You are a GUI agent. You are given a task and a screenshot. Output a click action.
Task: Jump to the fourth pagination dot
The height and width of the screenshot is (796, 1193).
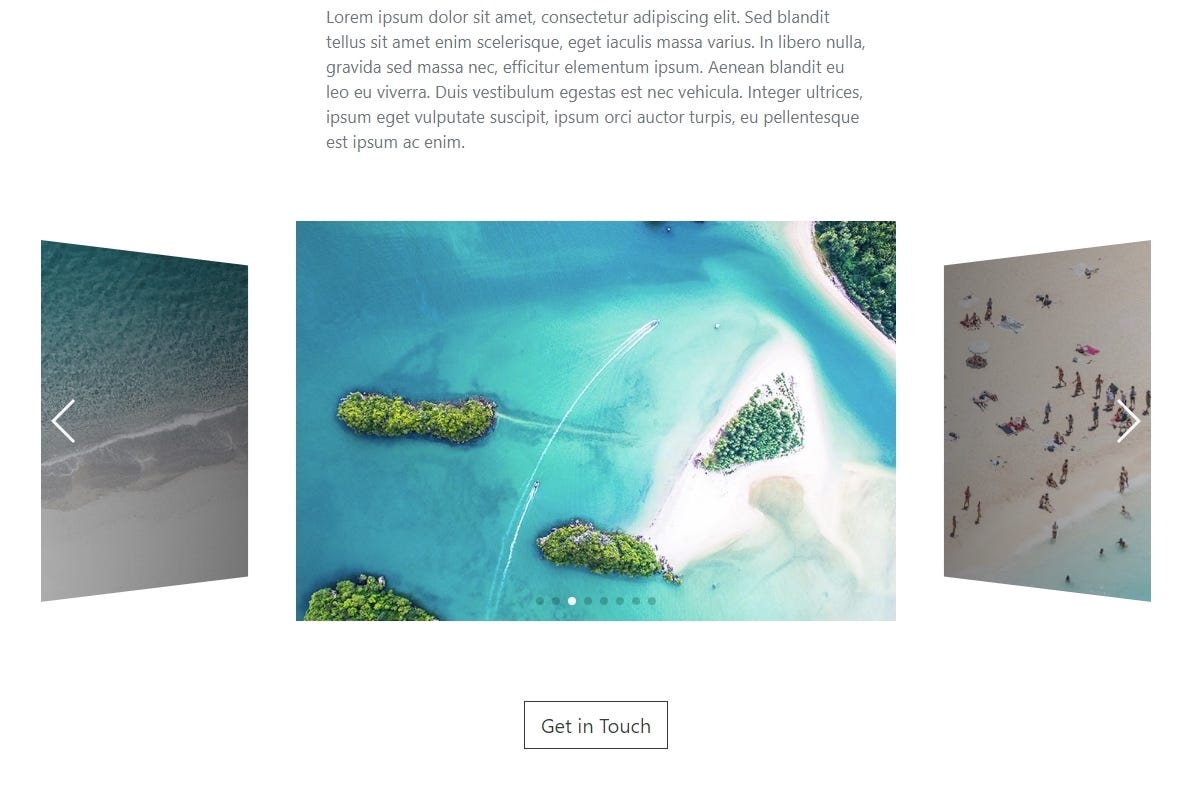click(588, 601)
